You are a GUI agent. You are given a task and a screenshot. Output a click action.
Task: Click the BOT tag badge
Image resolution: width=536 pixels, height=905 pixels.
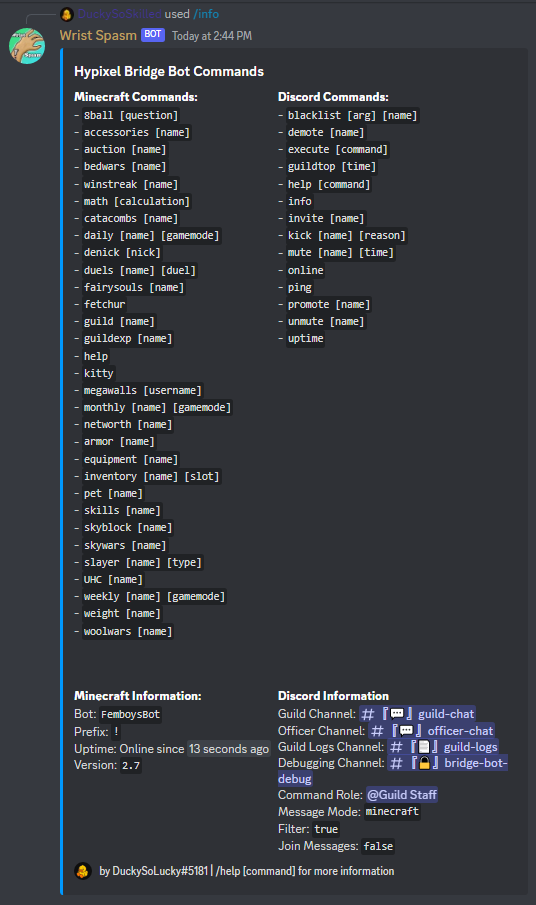coord(153,35)
